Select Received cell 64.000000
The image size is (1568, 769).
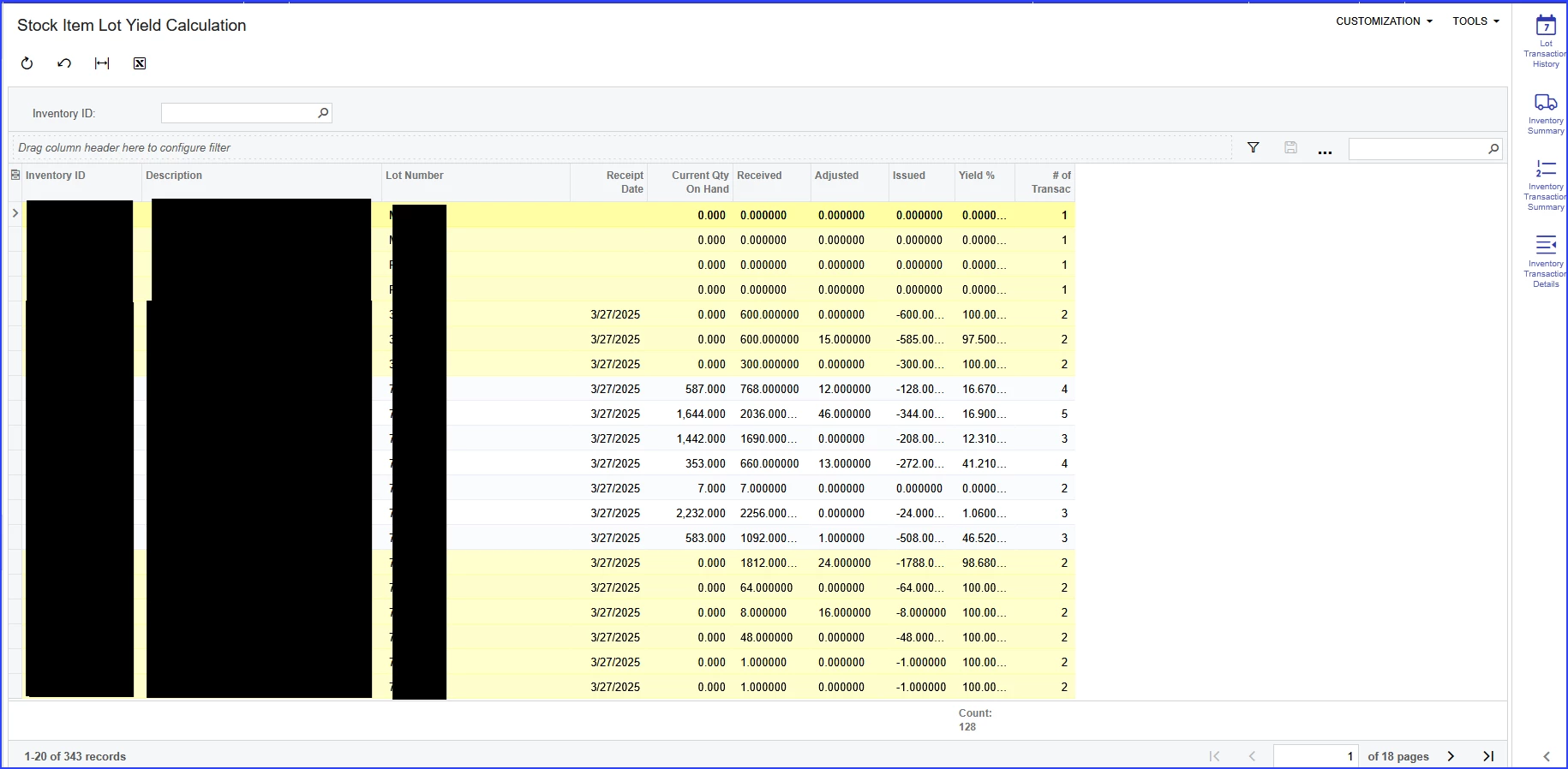pos(772,587)
